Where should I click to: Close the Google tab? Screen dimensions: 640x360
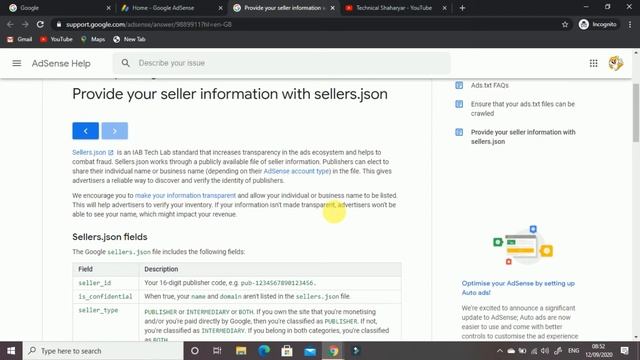[x=108, y=8]
